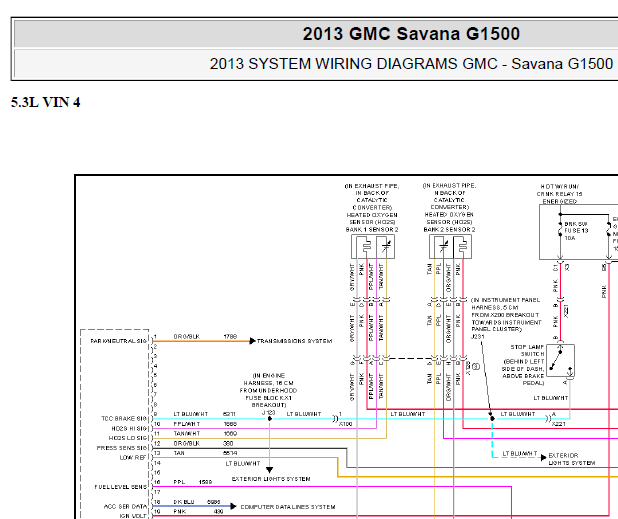Click the 'LOW REF' pin label
The image size is (618, 519).
[x=133, y=458]
